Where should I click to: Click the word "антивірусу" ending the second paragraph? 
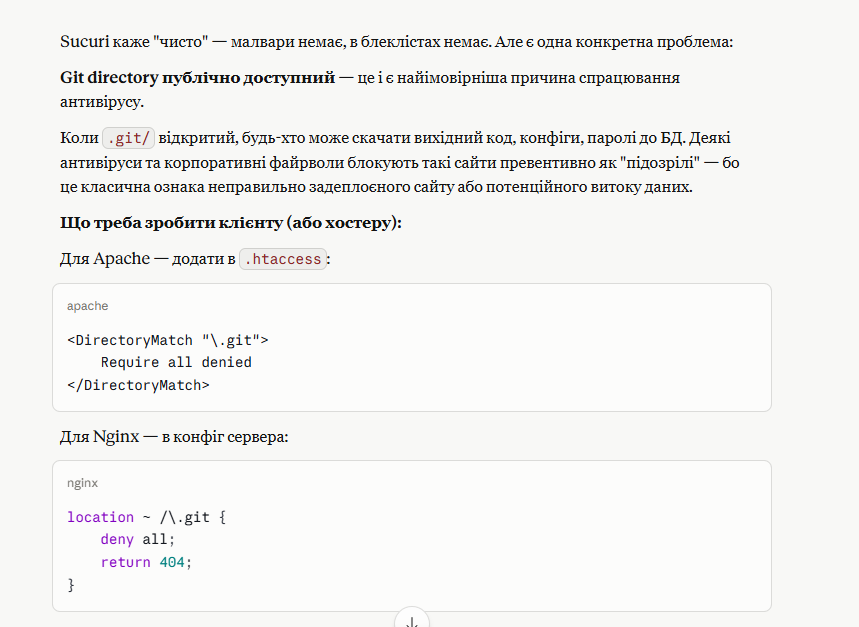[x=101, y=102]
